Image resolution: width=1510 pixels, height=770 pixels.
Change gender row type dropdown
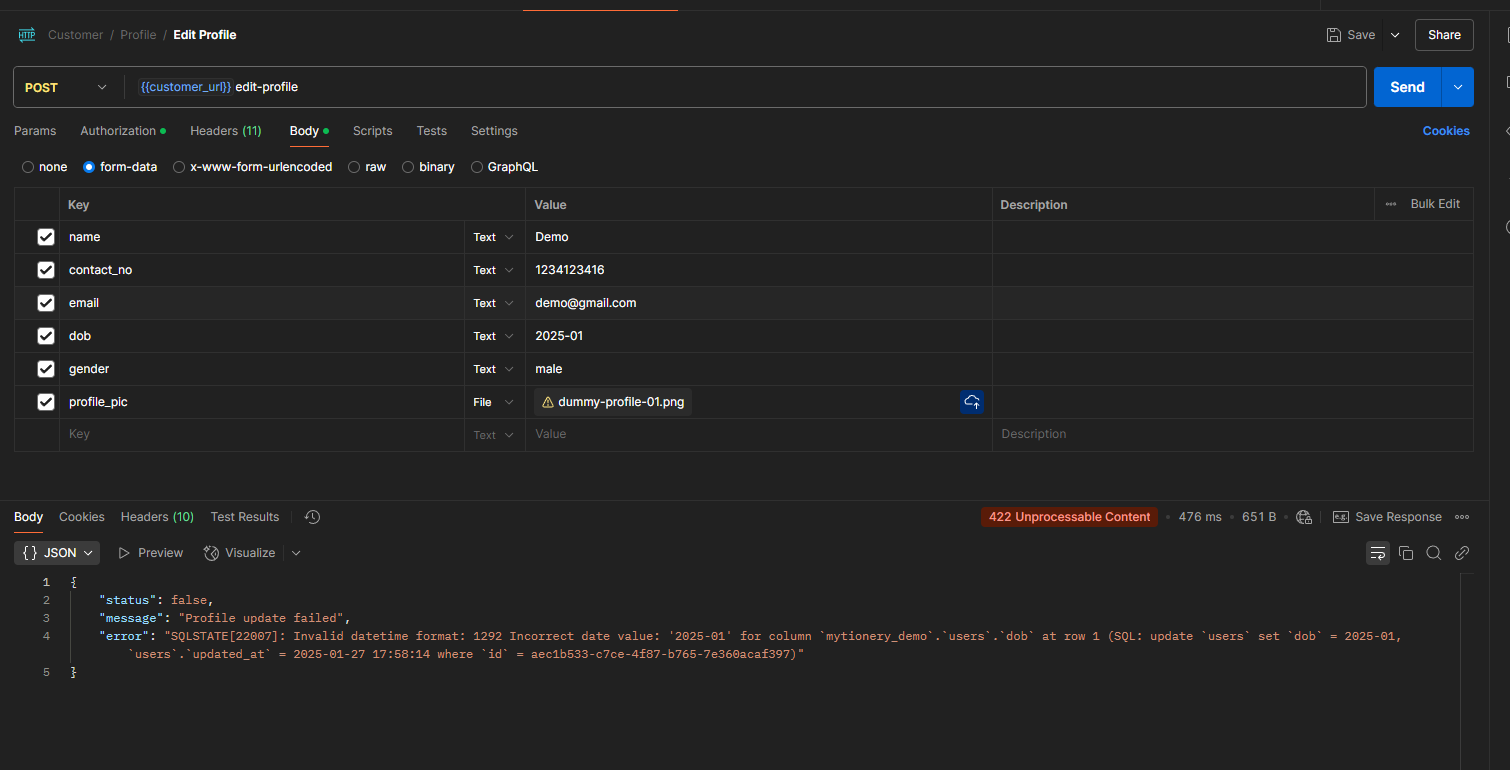tap(494, 369)
